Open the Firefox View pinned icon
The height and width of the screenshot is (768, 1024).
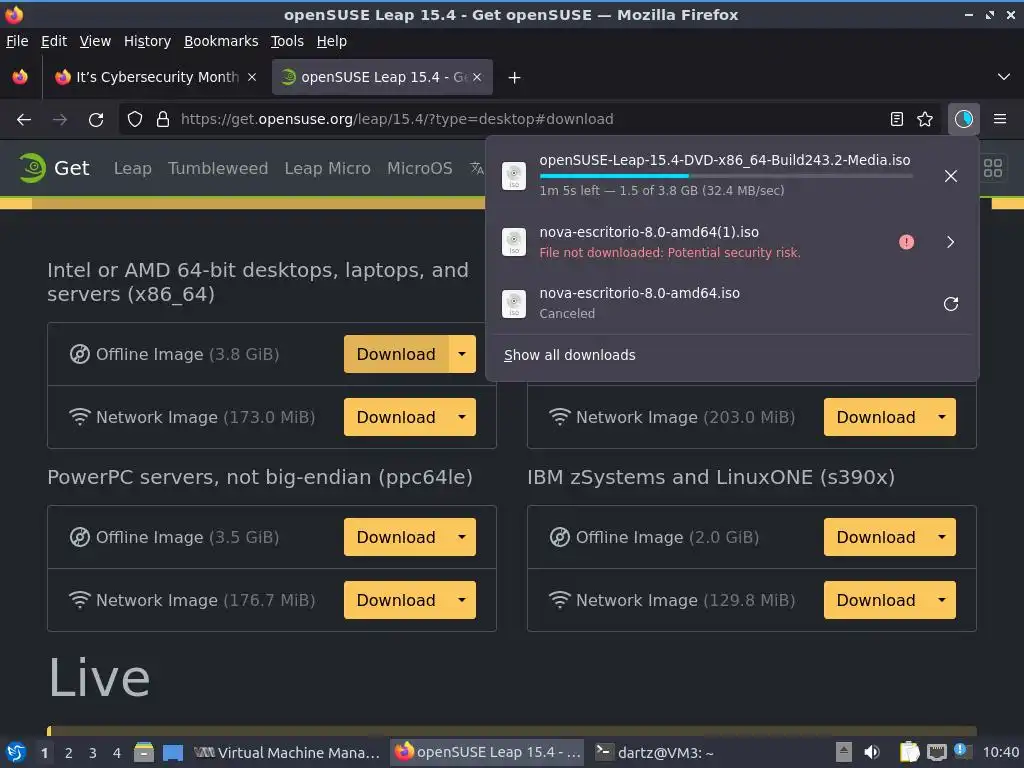coord(20,77)
